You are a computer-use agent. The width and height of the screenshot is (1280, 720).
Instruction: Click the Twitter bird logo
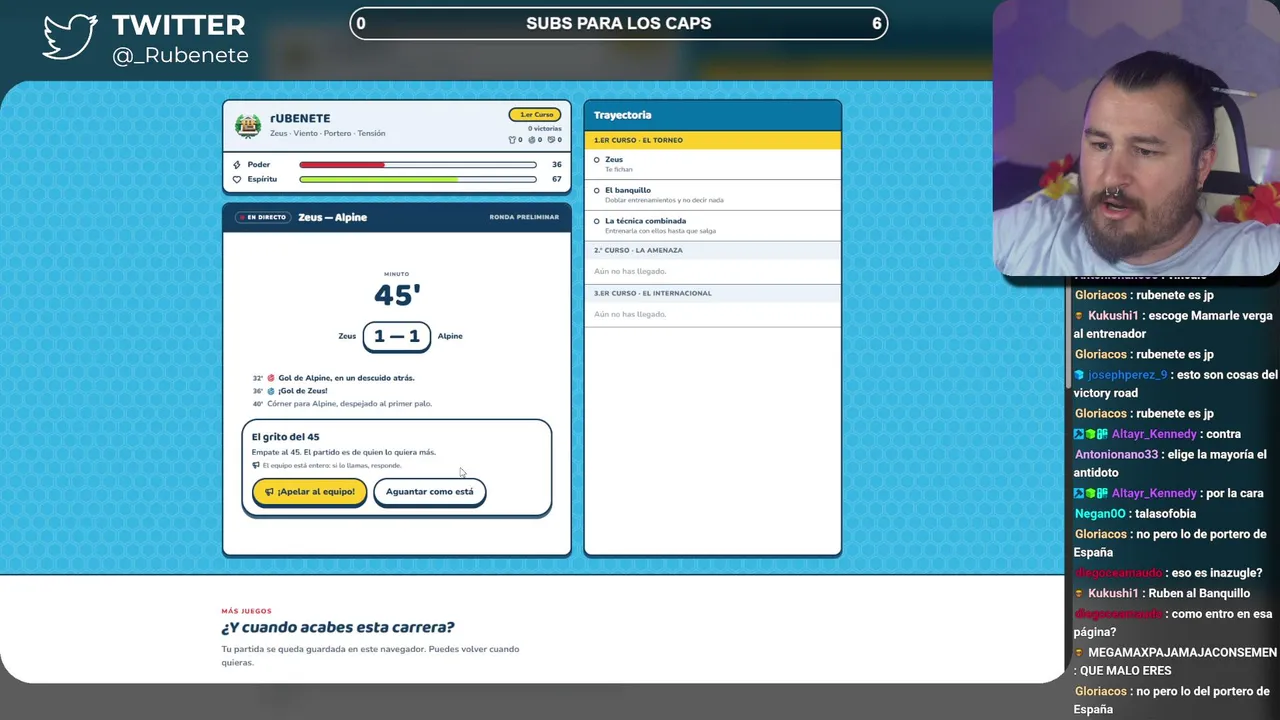[x=70, y=37]
